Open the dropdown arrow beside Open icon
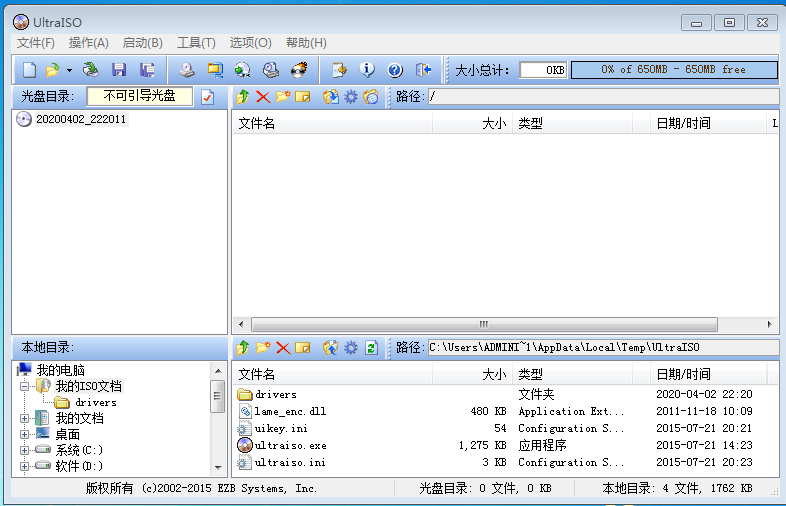 pos(69,70)
